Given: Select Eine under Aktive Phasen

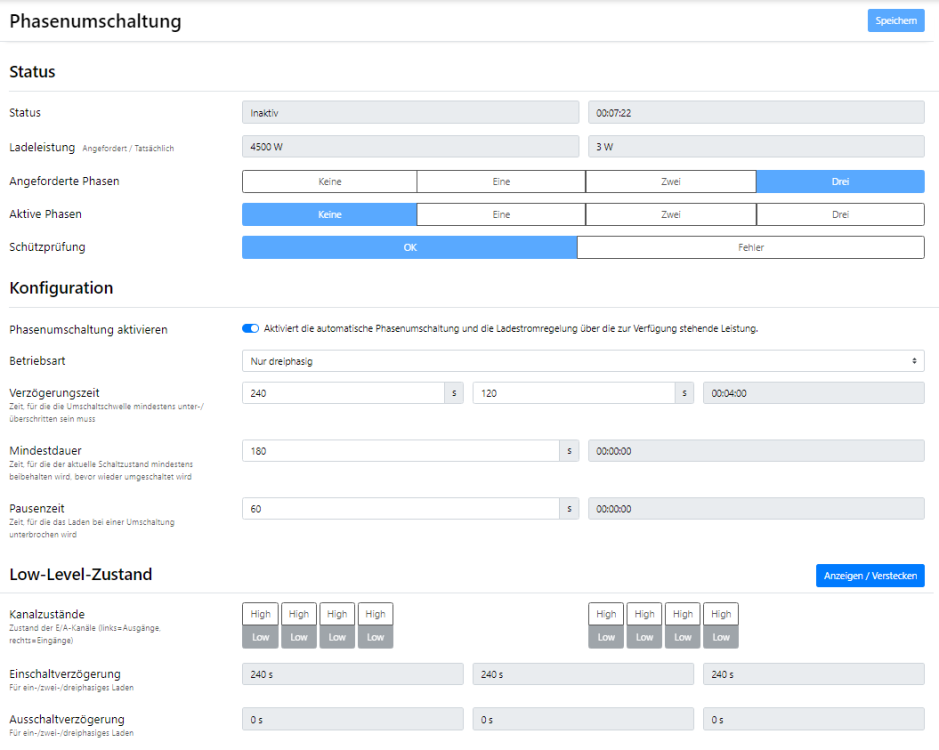Looking at the screenshot, I should click(x=501, y=215).
